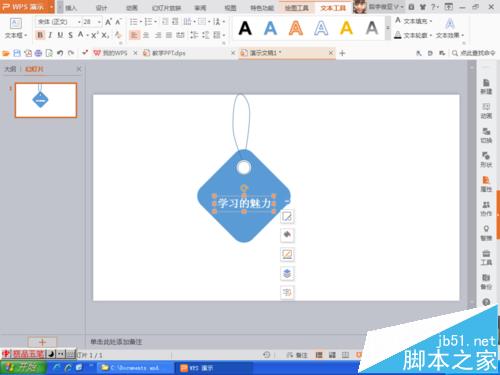The width and height of the screenshot is (500, 375).
Task: Open Properties (属性) in right sidebar
Action: tap(486, 184)
